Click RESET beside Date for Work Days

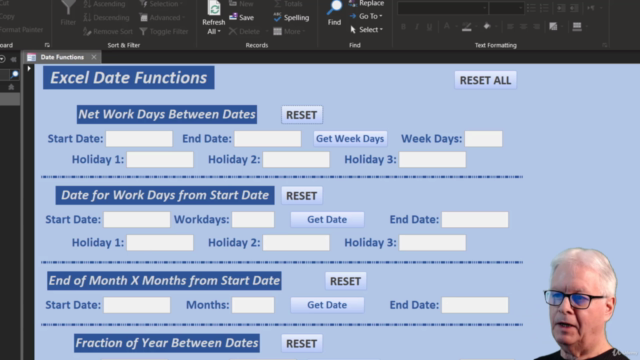coord(302,196)
